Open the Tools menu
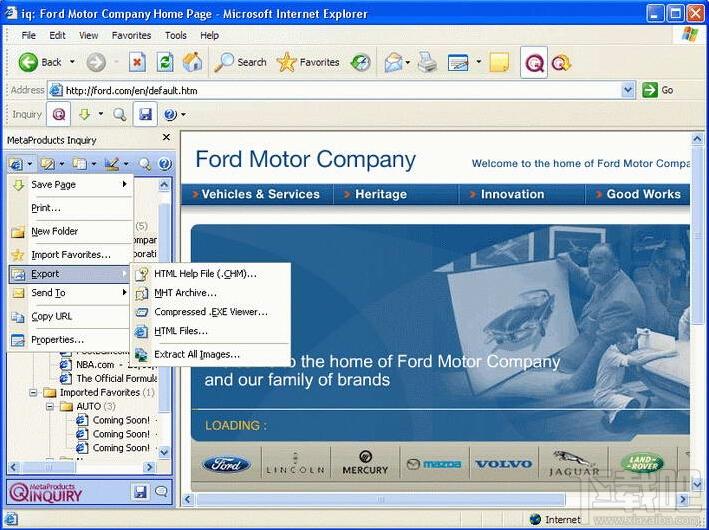This screenshot has width=709, height=530. click(x=175, y=35)
